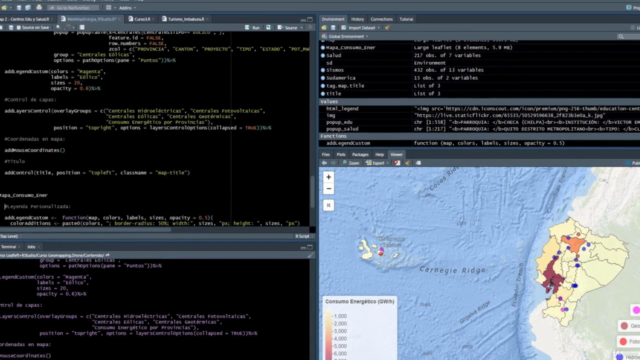Remove current viewer item red icon

coord(397,163)
